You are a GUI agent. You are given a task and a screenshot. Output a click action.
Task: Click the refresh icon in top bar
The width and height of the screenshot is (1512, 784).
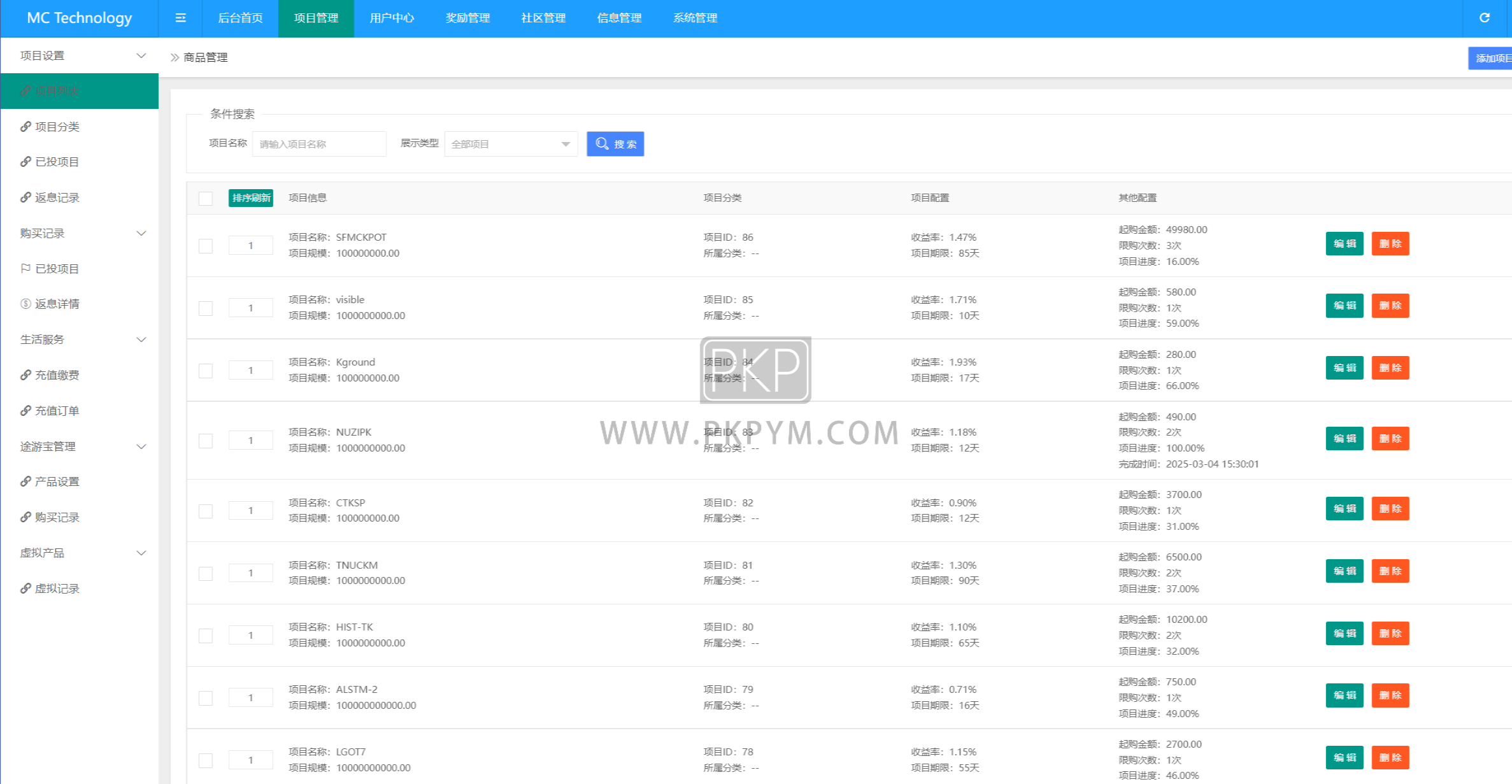tap(1484, 18)
